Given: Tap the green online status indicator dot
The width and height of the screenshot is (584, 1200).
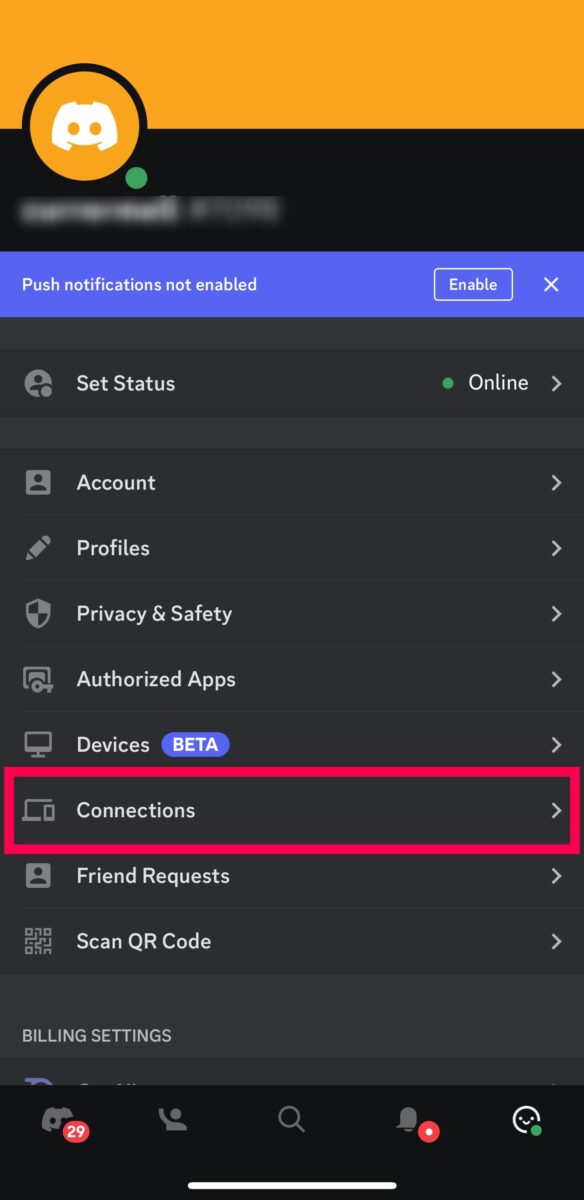Looking at the screenshot, I should [137, 178].
